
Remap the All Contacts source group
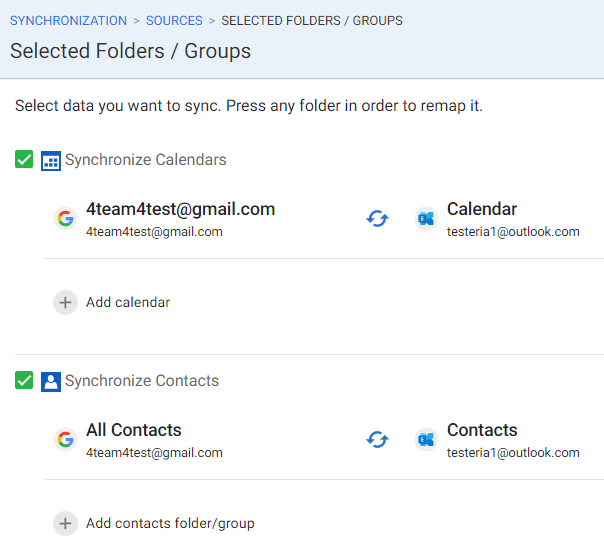coord(134,431)
